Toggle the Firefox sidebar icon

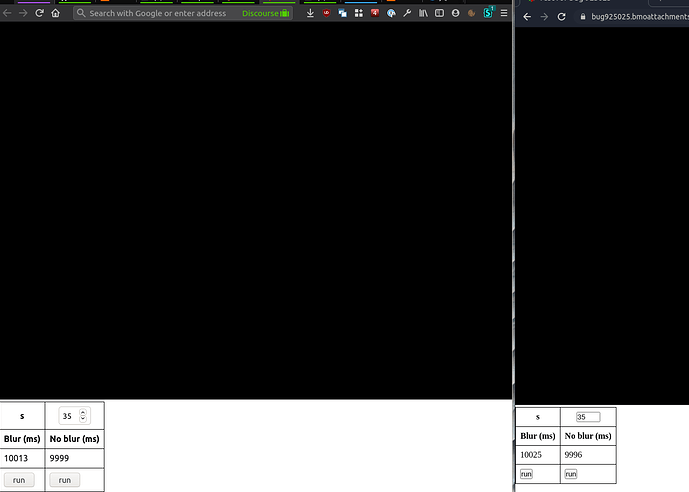(x=439, y=13)
